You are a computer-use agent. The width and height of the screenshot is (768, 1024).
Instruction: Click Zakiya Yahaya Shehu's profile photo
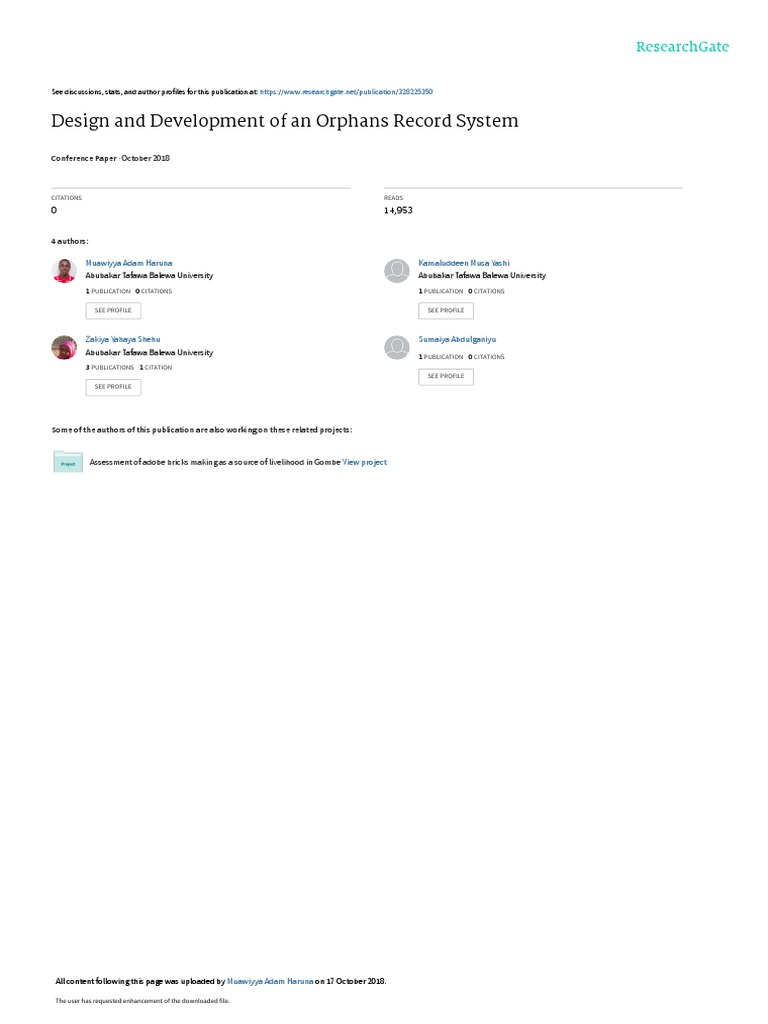click(64, 347)
